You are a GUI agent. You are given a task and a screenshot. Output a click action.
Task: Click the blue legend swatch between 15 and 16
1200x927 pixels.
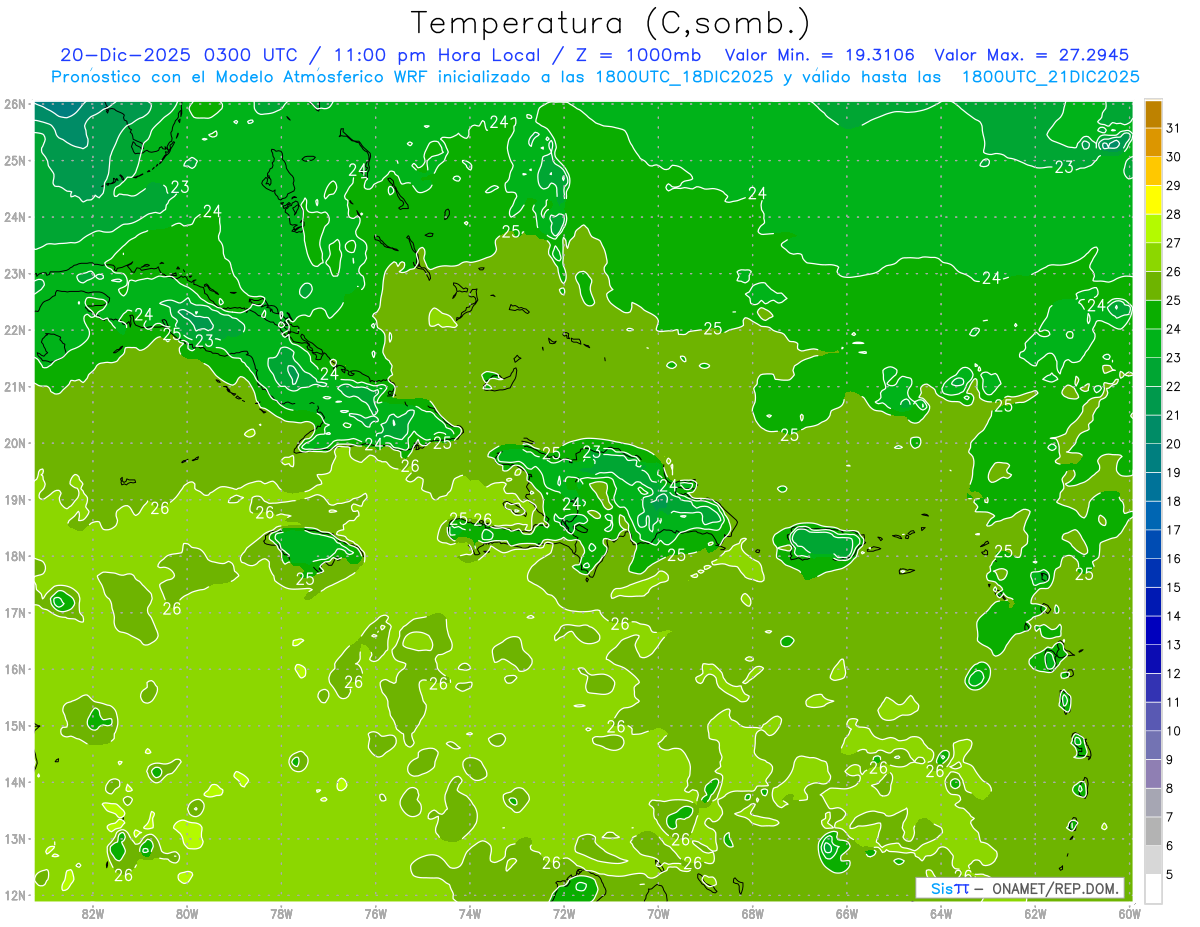pos(1153,573)
